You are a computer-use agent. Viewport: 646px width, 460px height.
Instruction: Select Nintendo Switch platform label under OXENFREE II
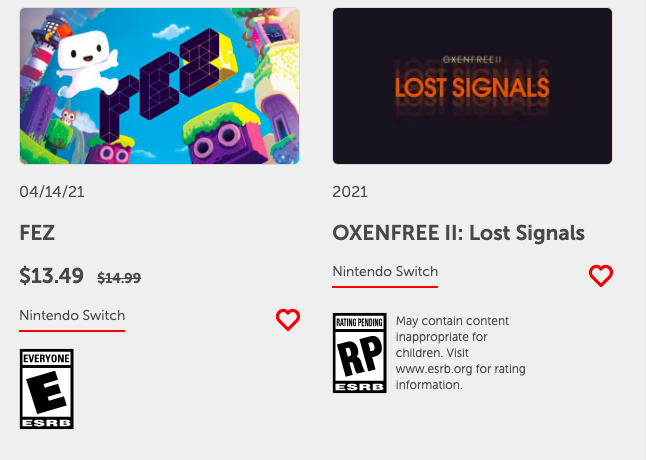click(x=385, y=272)
